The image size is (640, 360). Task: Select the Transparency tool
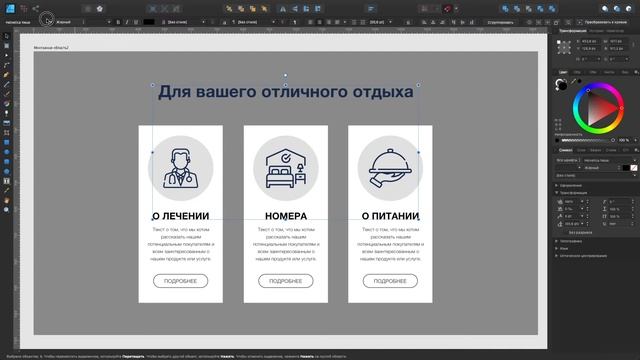tap(6, 113)
